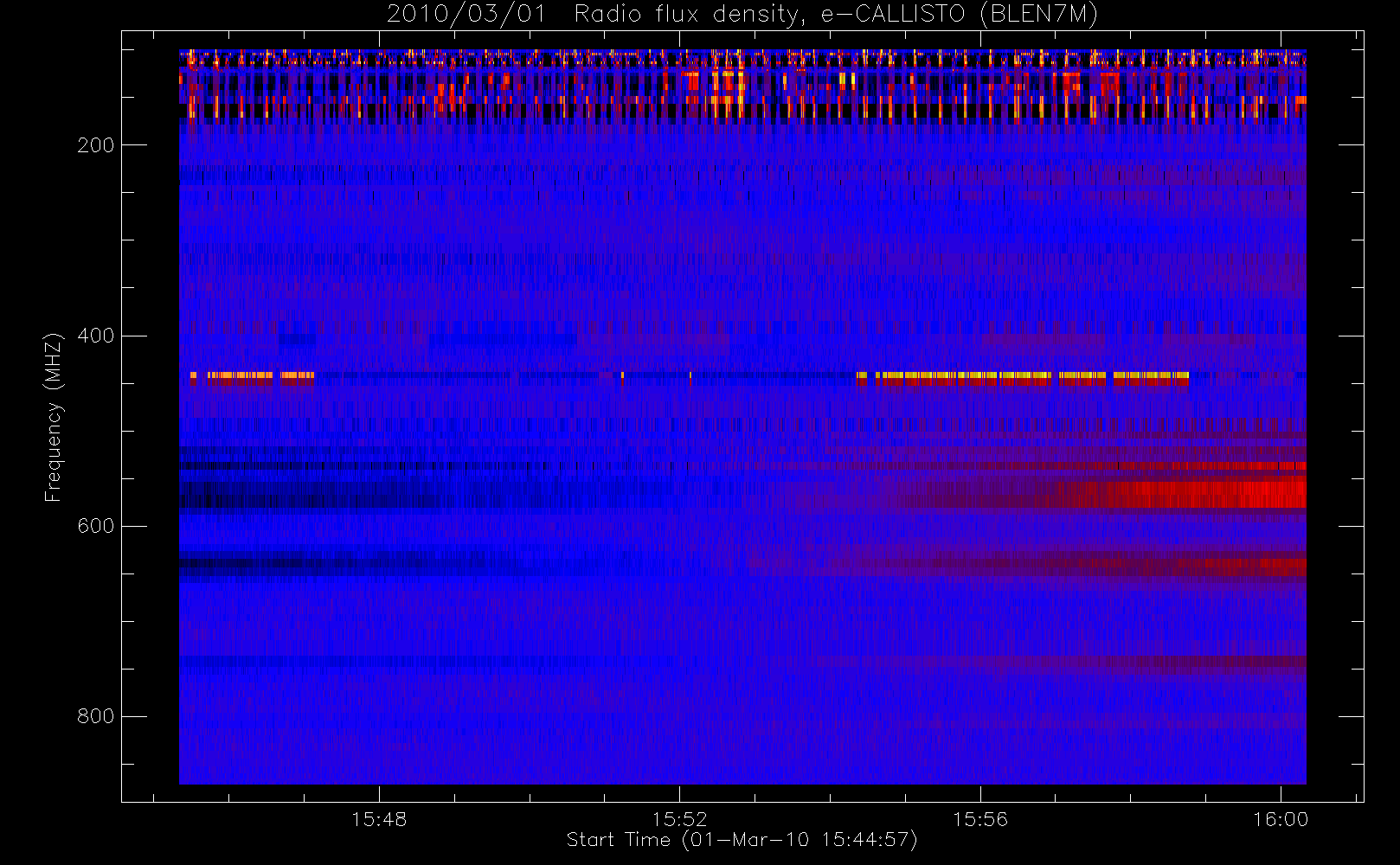
Task: Click the long yellow interference line near 440 MHz
Action: (x=1023, y=376)
